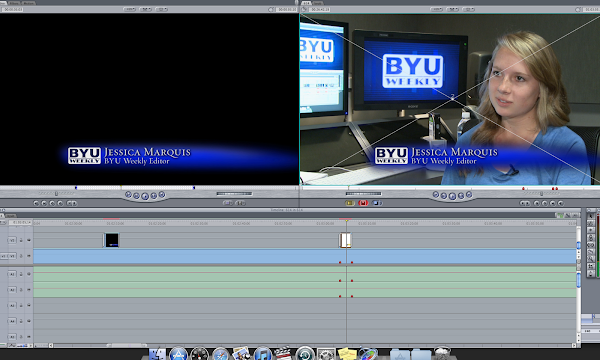Click Timeline current timecode field
600x360 pixels.
20,222
